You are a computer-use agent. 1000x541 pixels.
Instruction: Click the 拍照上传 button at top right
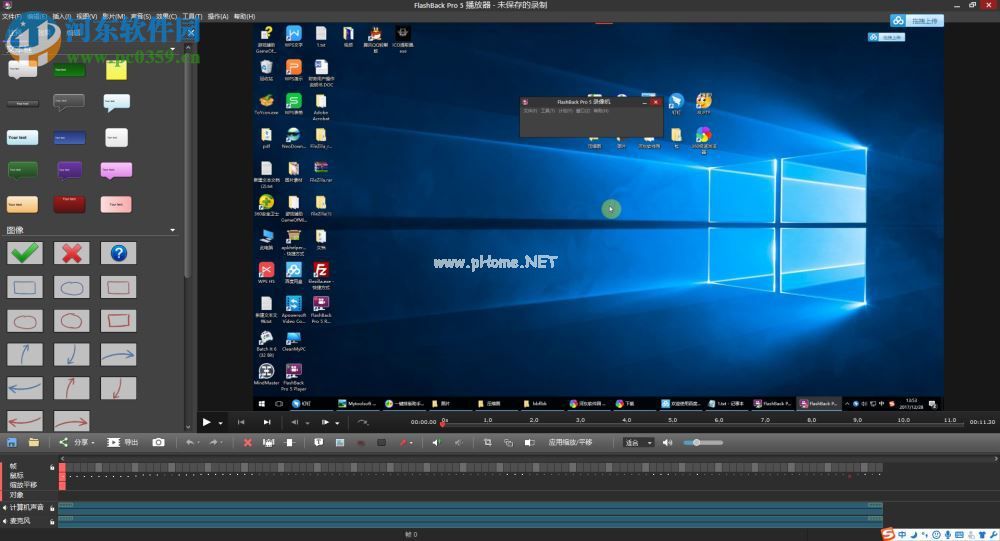(x=916, y=21)
